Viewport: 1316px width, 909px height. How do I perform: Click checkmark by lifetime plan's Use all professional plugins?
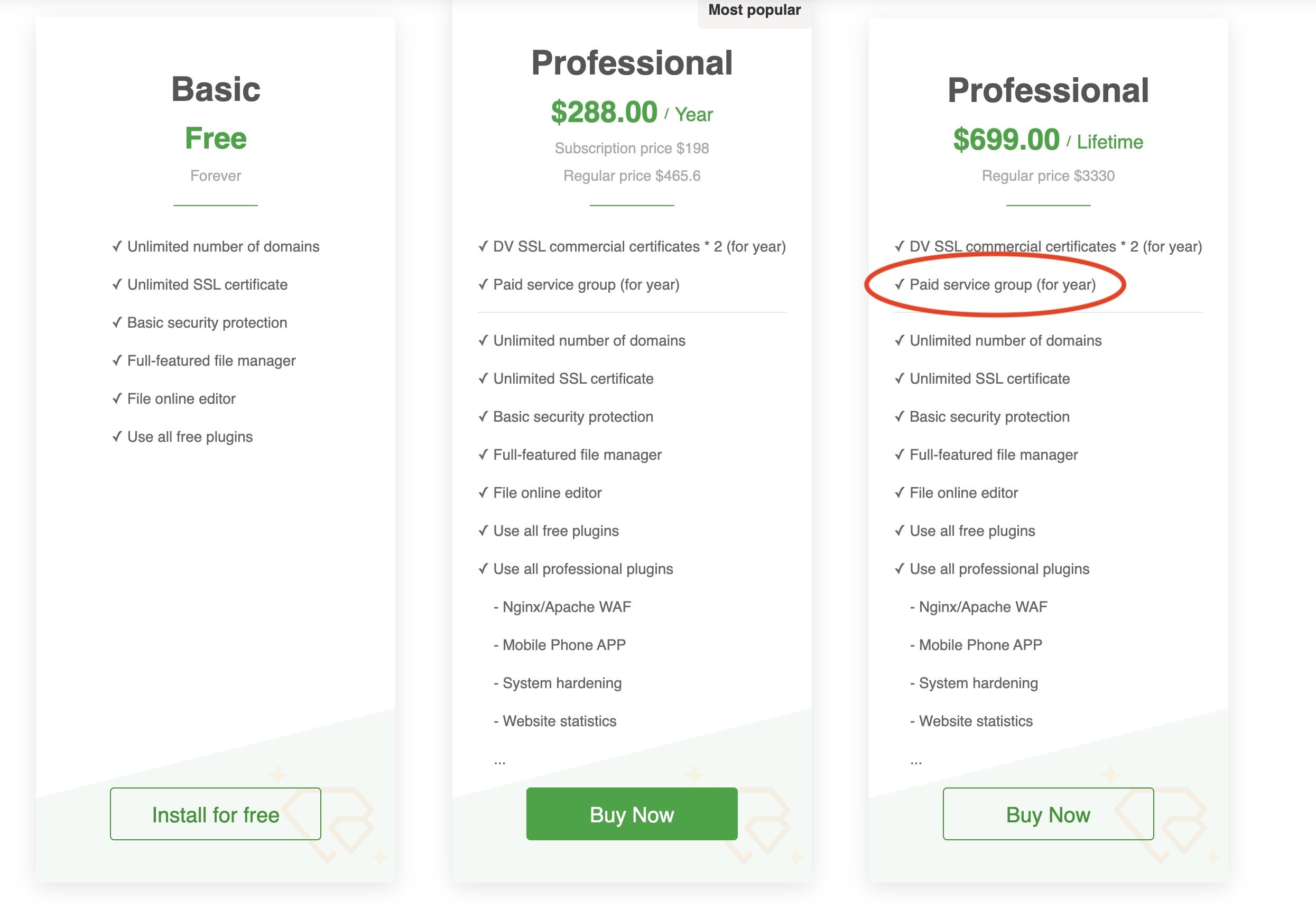[899, 569]
